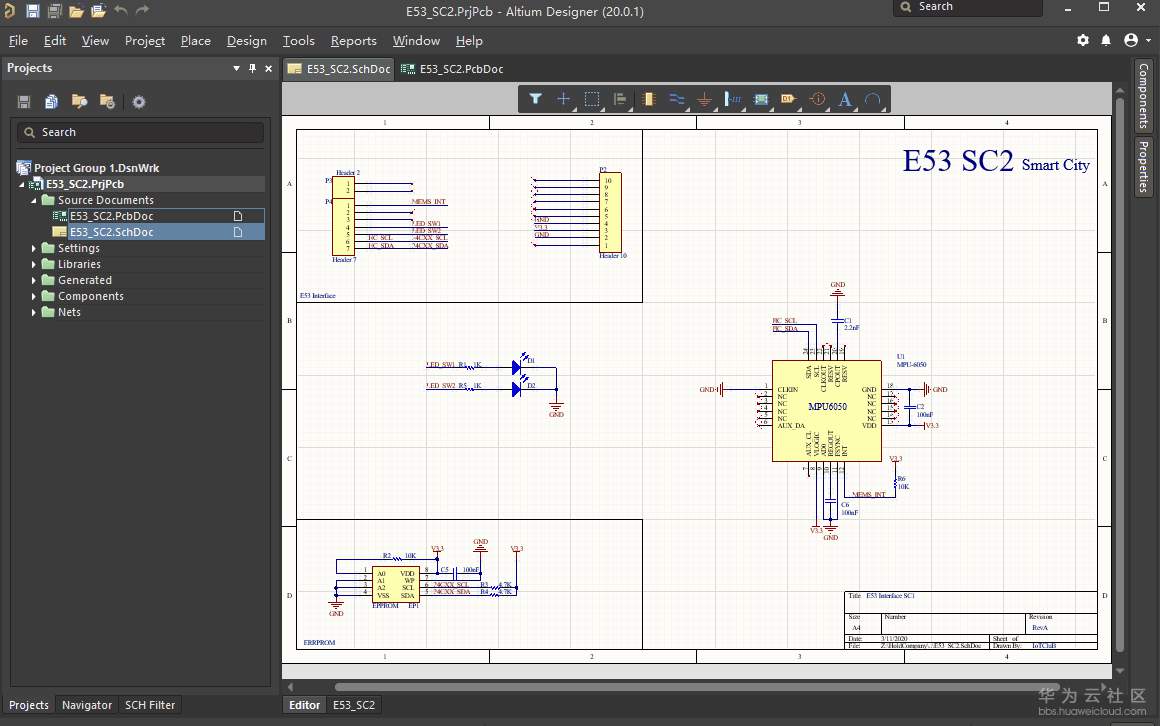This screenshot has height=726, width=1160.
Task: Switch to the Navigator panel tab
Action: pyautogui.click(x=86, y=705)
